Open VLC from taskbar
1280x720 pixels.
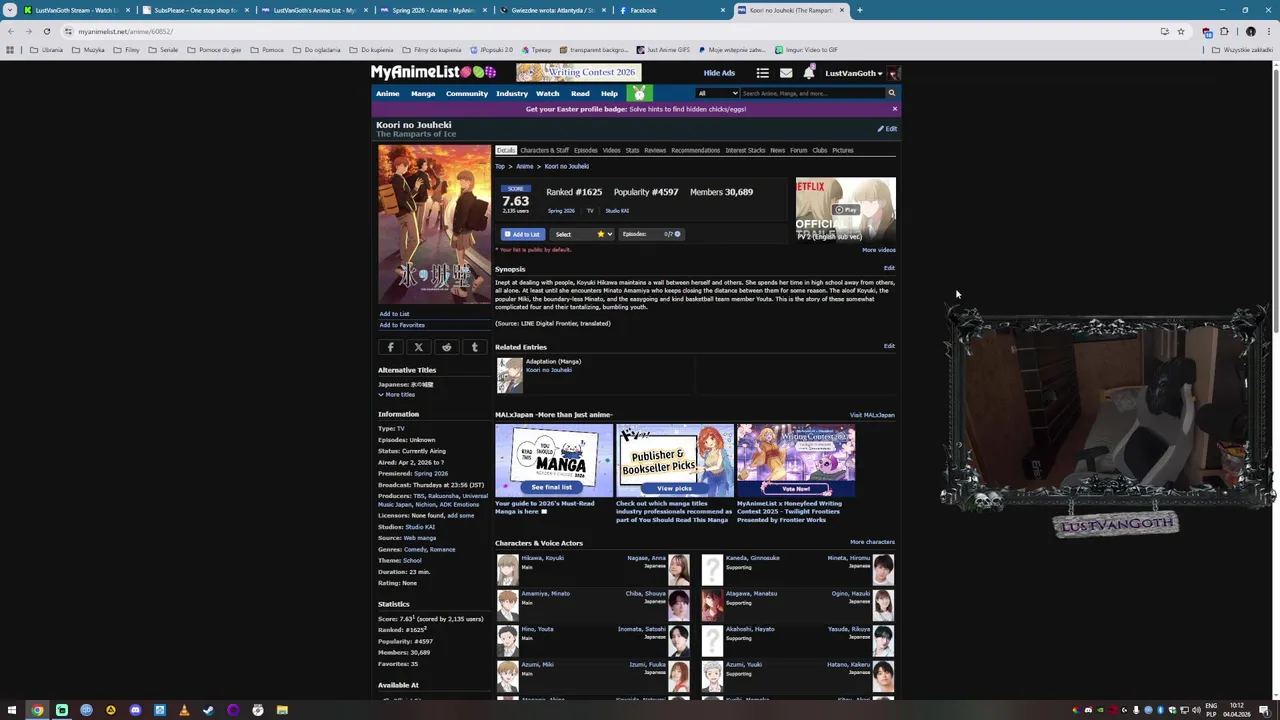[184, 710]
